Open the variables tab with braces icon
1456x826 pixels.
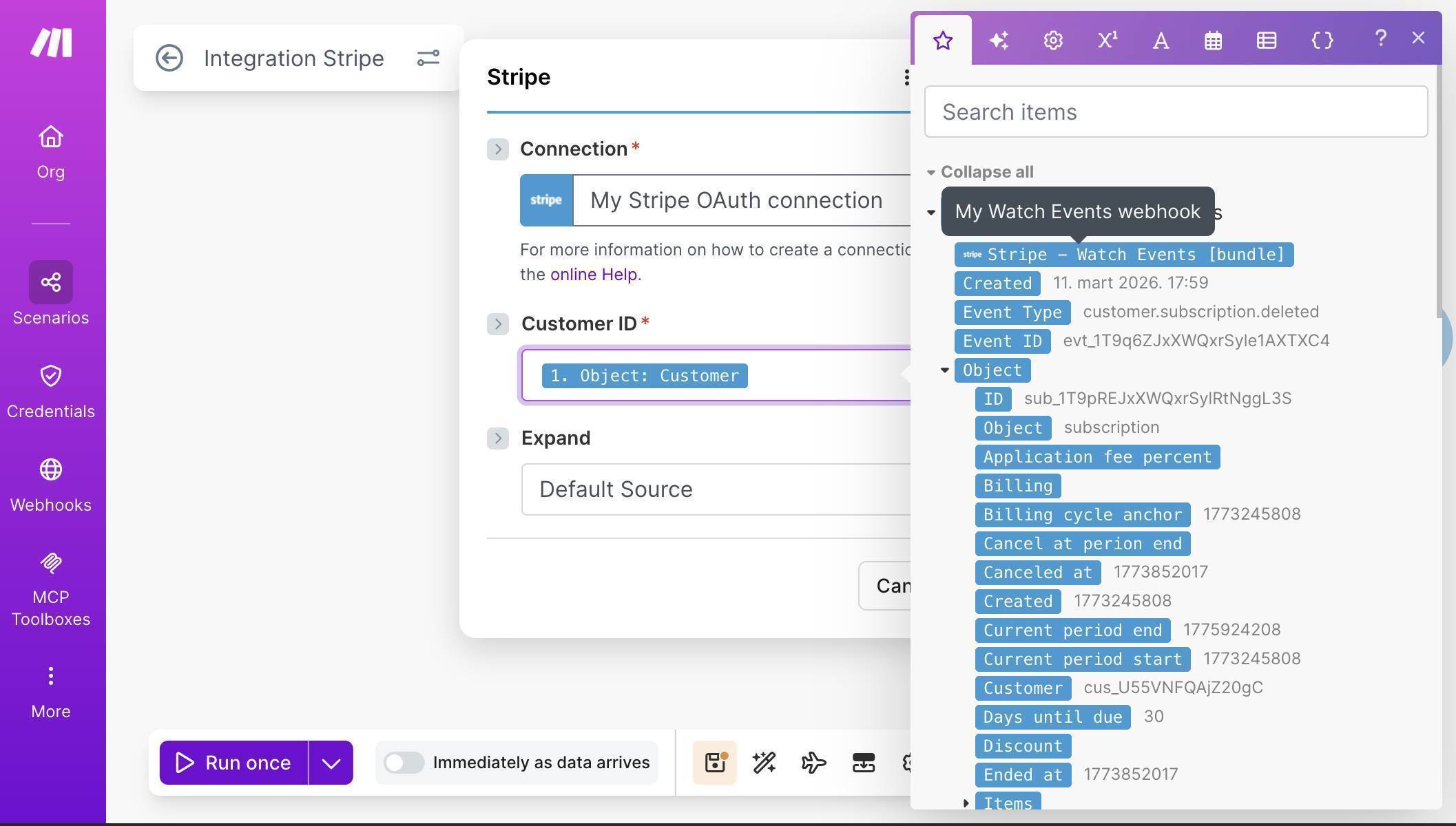(x=1322, y=40)
